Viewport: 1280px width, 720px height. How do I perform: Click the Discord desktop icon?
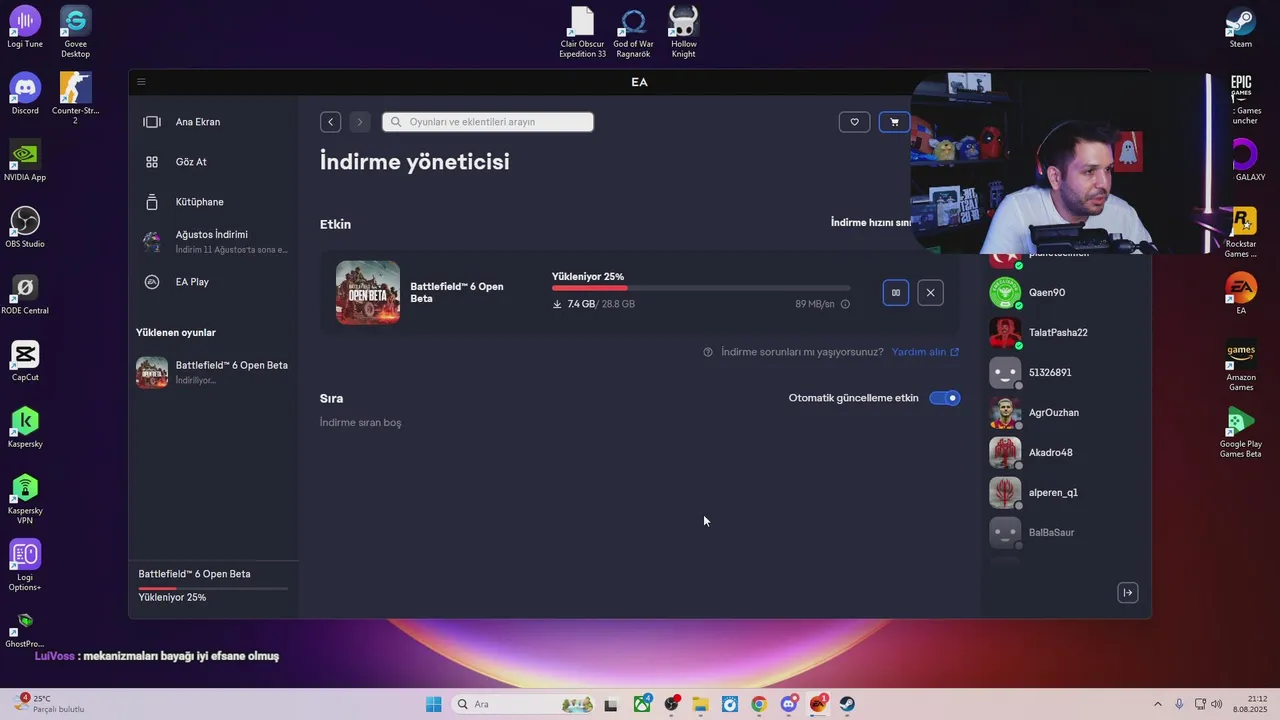click(x=25, y=94)
